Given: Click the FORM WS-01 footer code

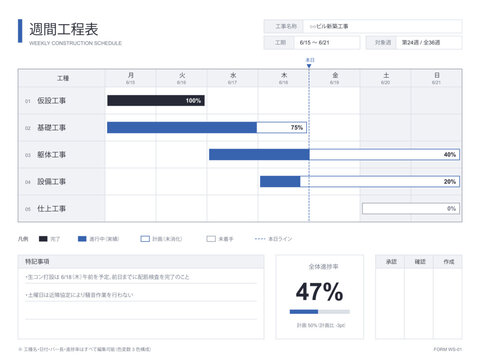Looking at the screenshot, I should [448, 349].
